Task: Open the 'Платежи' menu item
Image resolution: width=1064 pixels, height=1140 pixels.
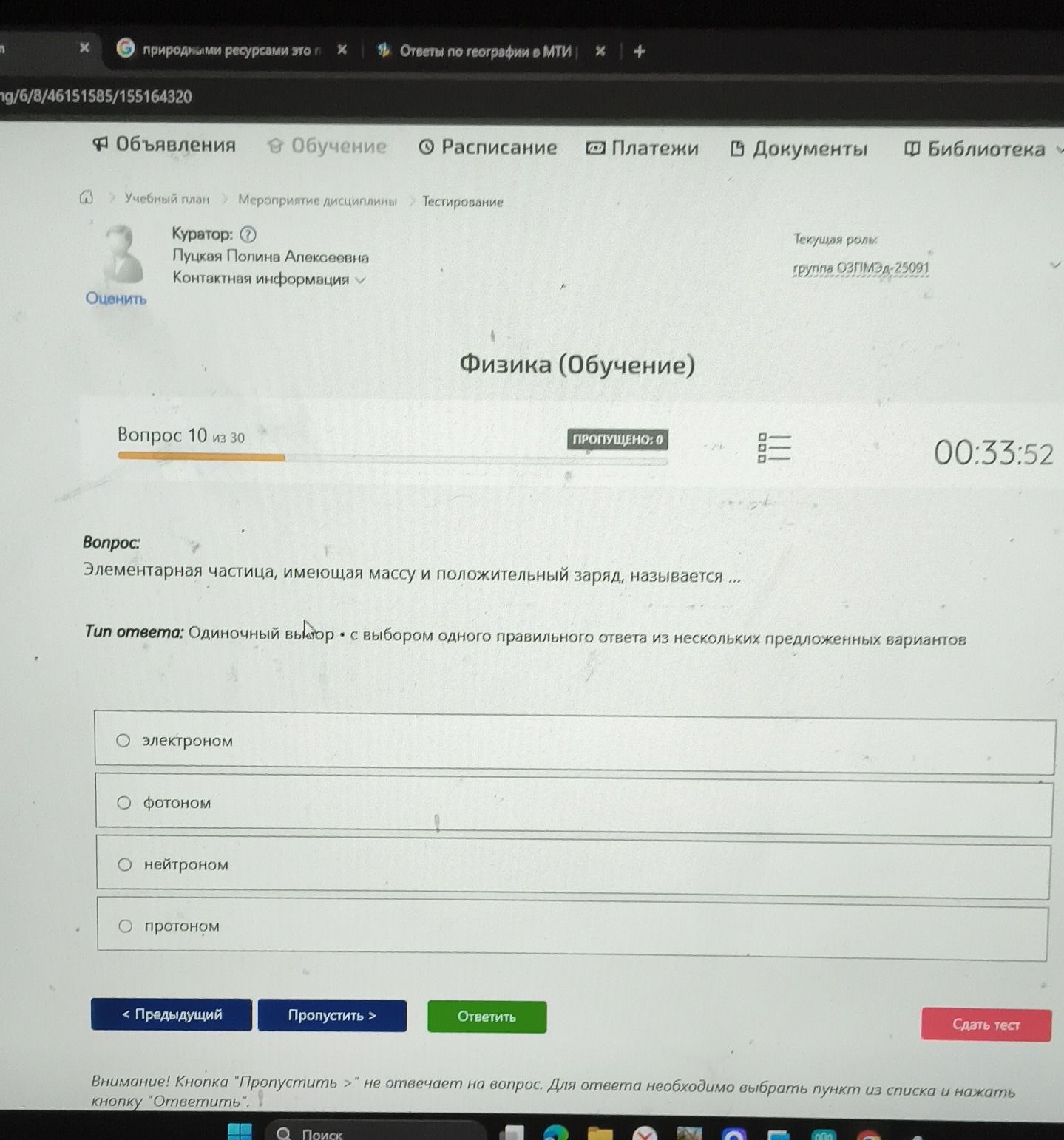Action: tap(642, 148)
